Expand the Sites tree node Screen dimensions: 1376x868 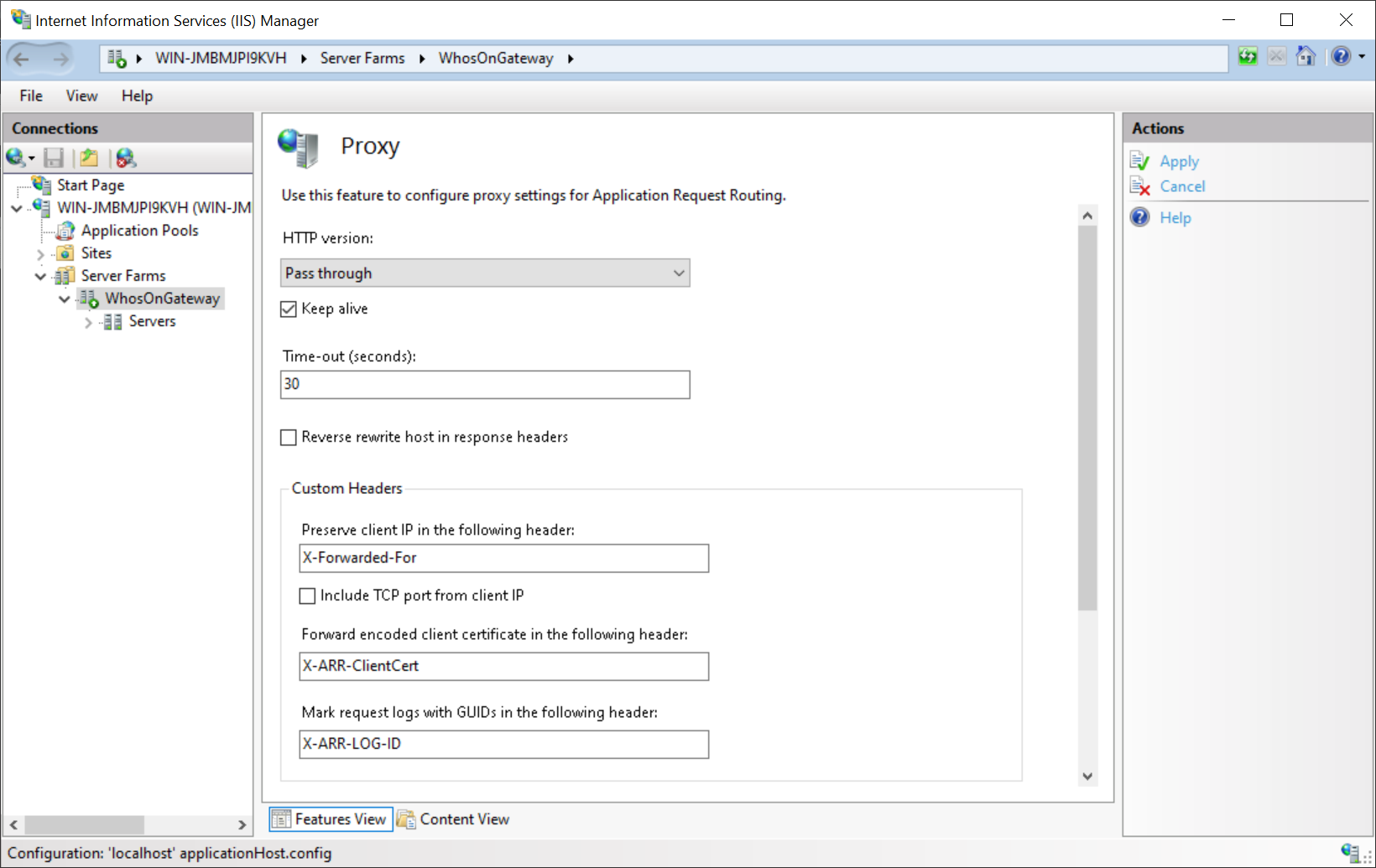pyautogui.click(x=40, y=254)
